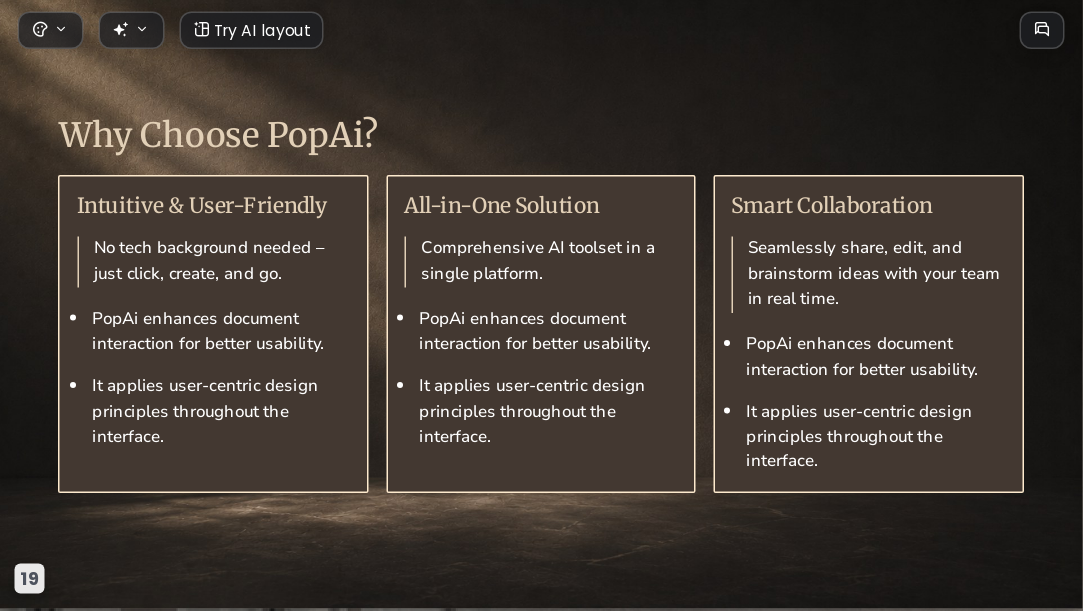Click 'It applies user-centric design' bullet in All-in-One card
This screenshot has width=1083, height=611.
point(531,411)
